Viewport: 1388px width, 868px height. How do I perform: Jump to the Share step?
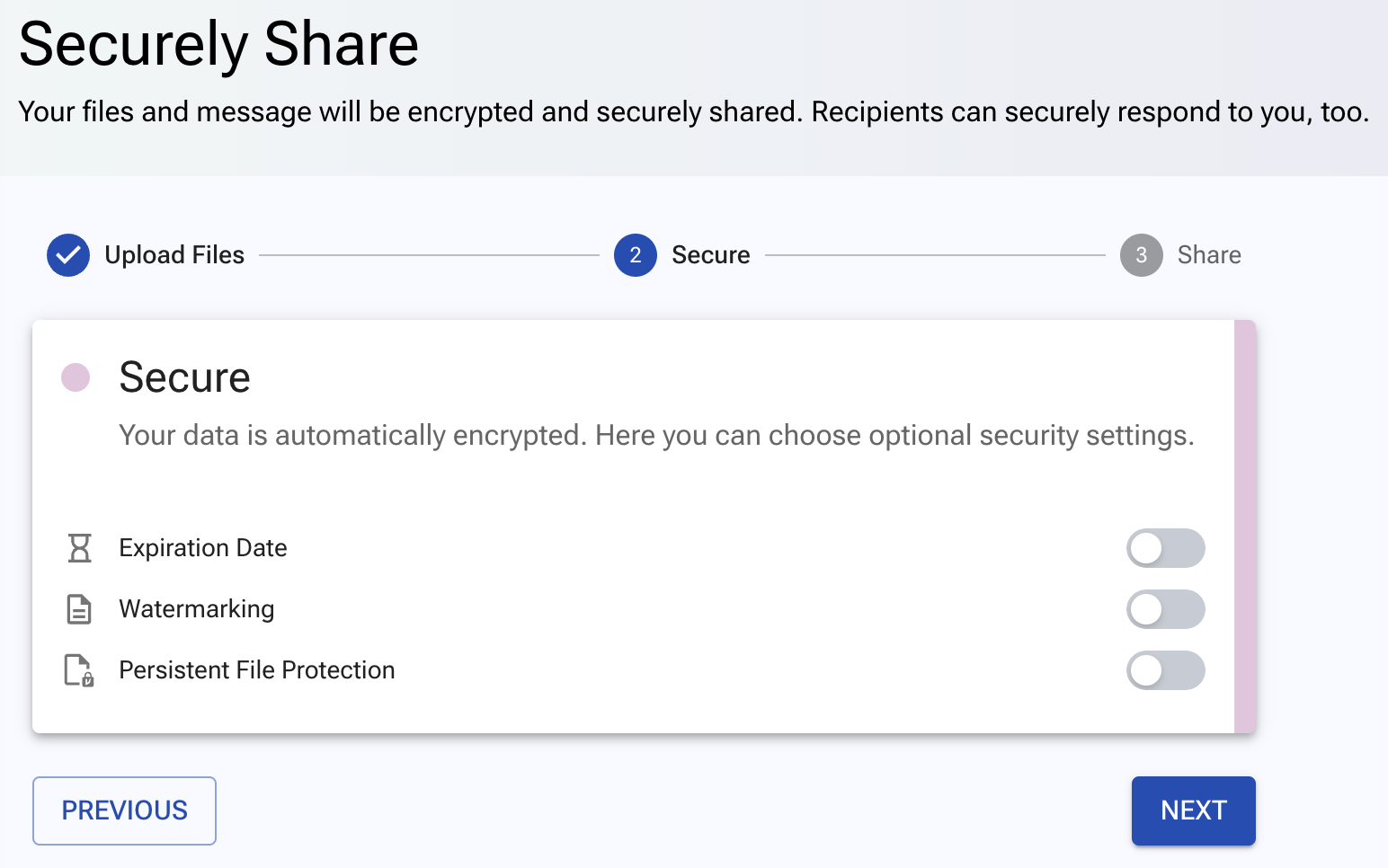pyautogui.click(x=1208, y=255)
